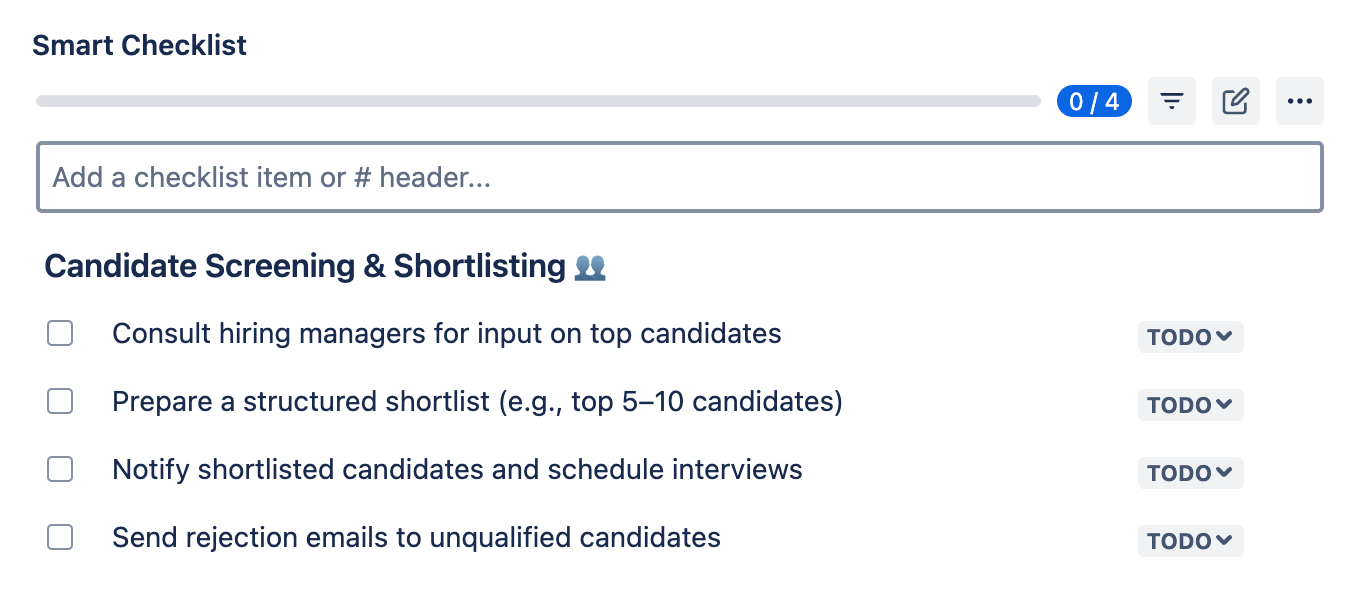Change status of Notify shortlisted candidates item

pyautogui.click(x=1190, y=473)
